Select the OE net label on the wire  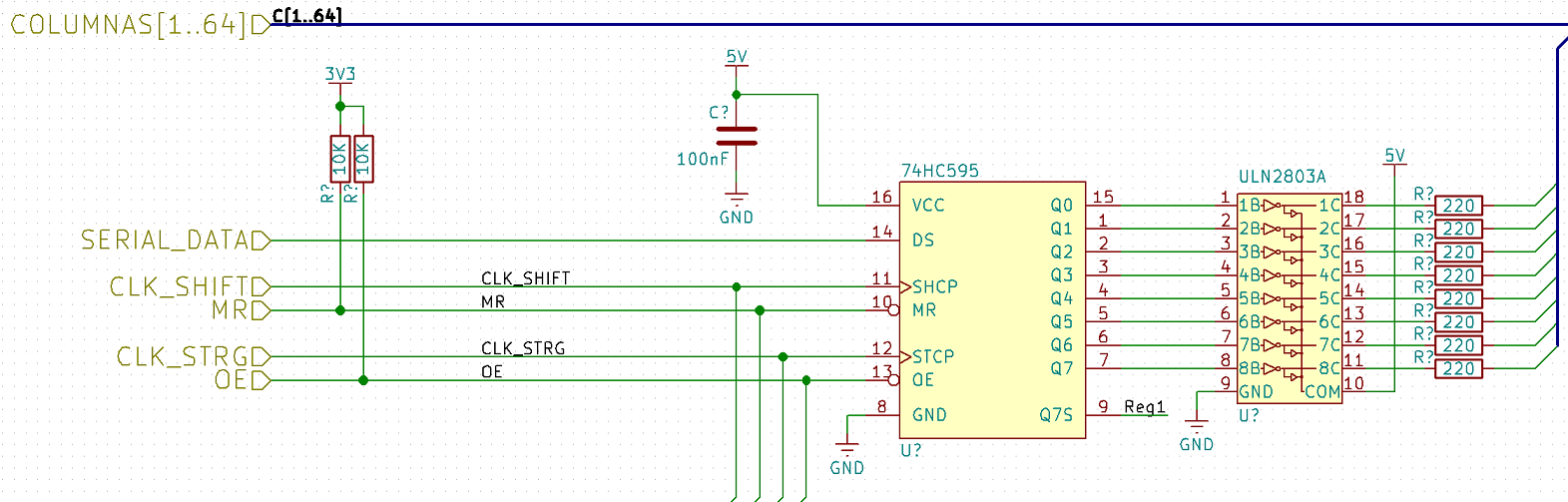pyautogui.click(x=492, y=371)
